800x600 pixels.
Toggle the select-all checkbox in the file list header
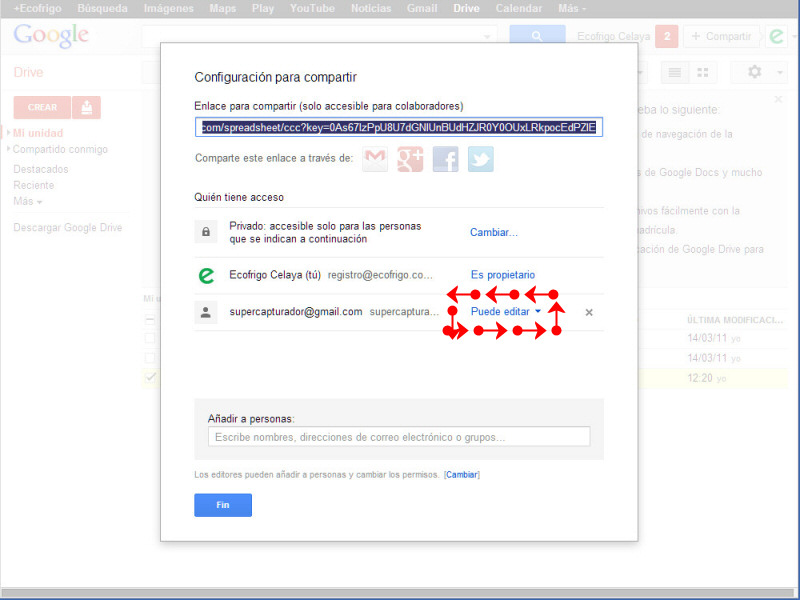[150, 320]
